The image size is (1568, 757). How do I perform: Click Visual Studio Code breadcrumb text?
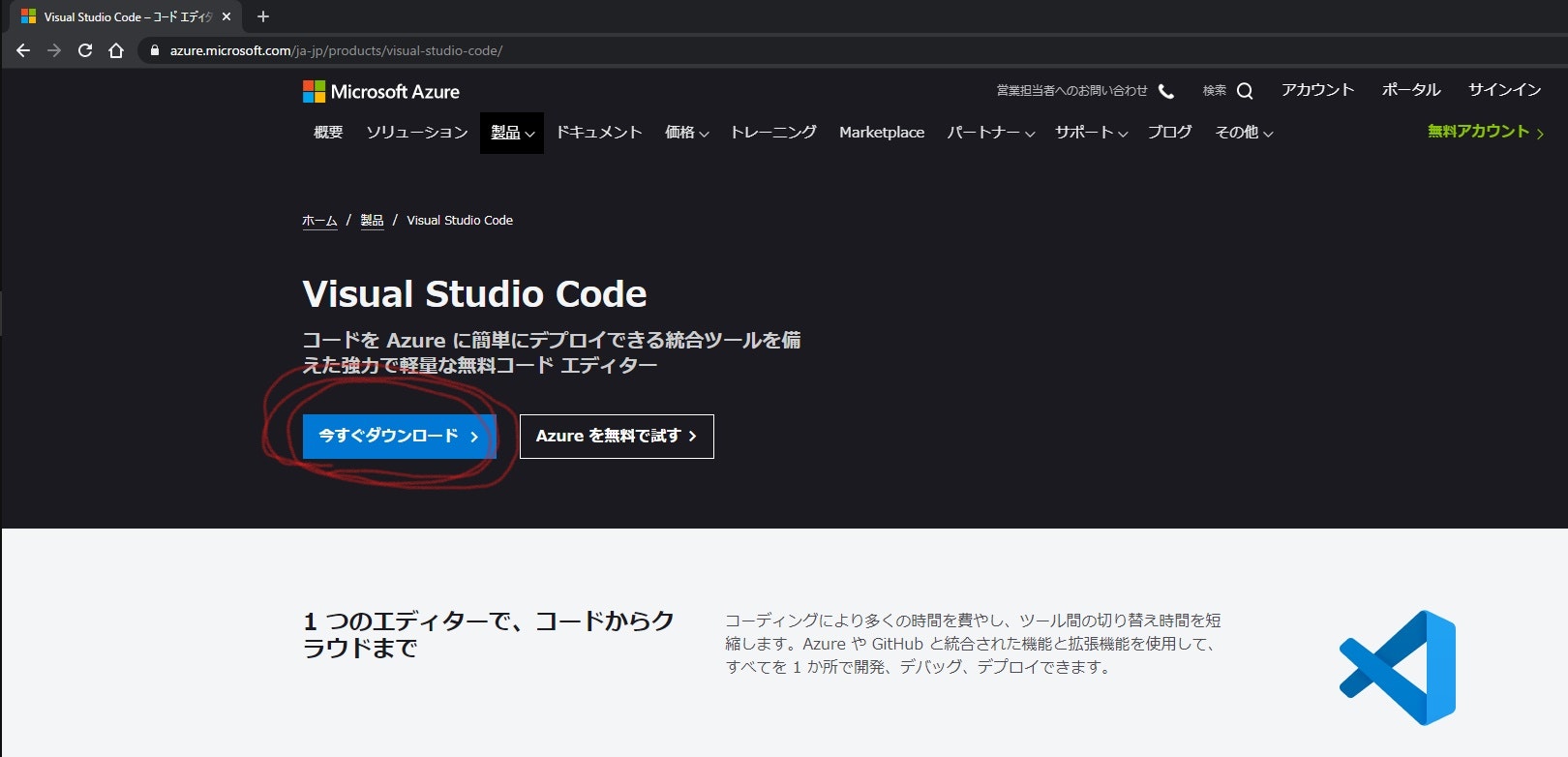coord(460,221)
